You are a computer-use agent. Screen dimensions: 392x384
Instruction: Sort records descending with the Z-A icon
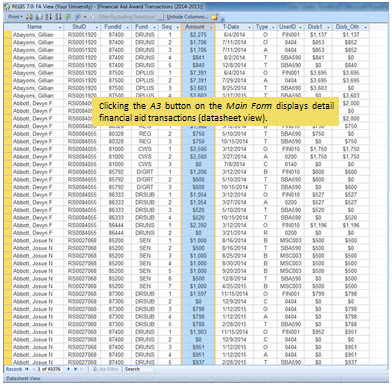(x=58, y=17)
